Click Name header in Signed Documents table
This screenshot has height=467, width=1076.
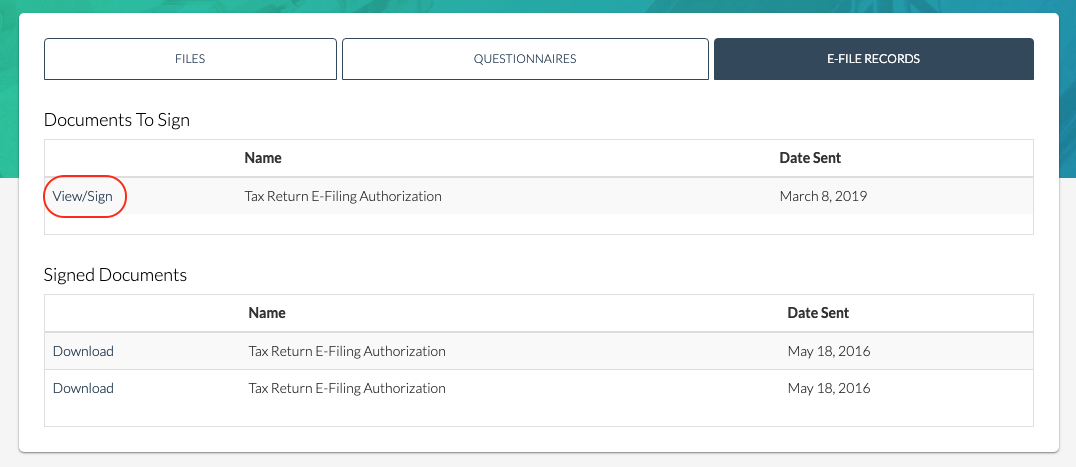(267, 313)
